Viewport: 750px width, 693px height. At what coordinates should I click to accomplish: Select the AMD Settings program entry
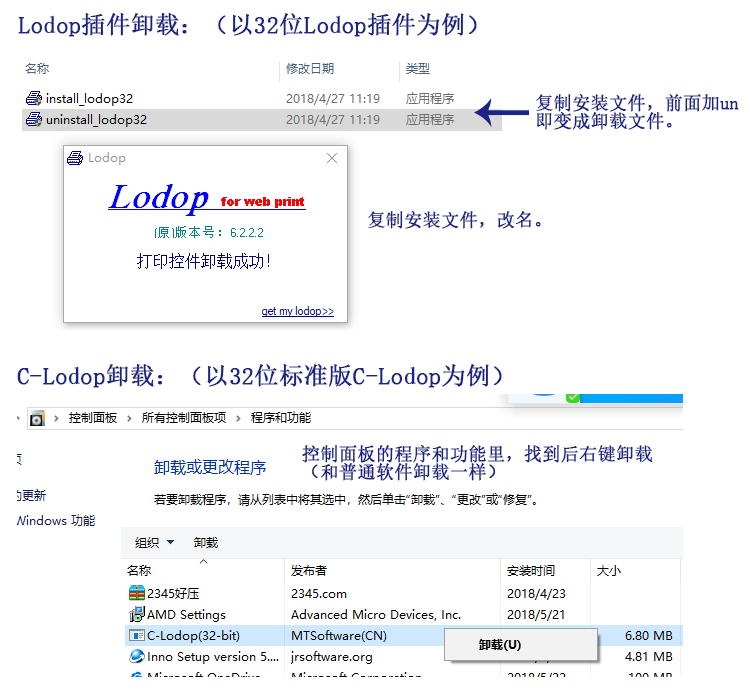click(x=186, y=615)
